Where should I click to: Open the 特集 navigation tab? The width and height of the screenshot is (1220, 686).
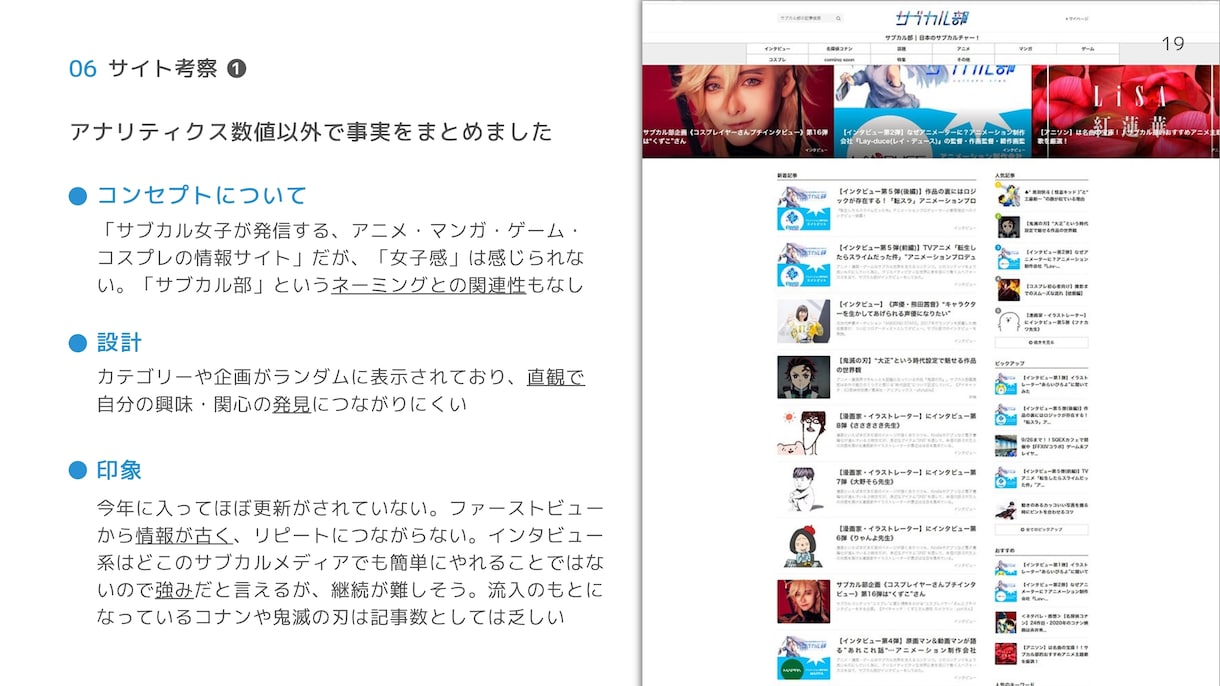pyautogui.click(x=901, y=60)
